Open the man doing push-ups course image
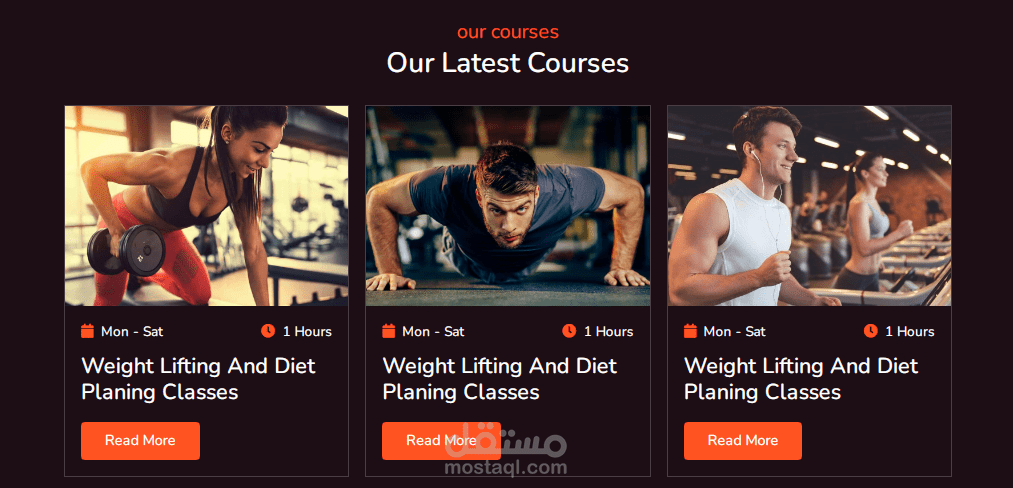This screenshot has height=488, width=1013. (508, 206)
